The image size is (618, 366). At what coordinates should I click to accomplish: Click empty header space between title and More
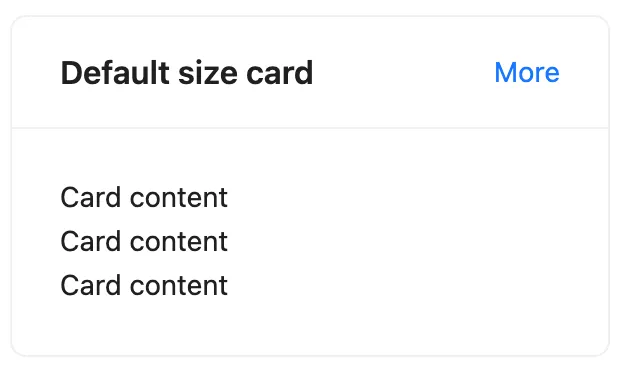[x=404, y=73]
